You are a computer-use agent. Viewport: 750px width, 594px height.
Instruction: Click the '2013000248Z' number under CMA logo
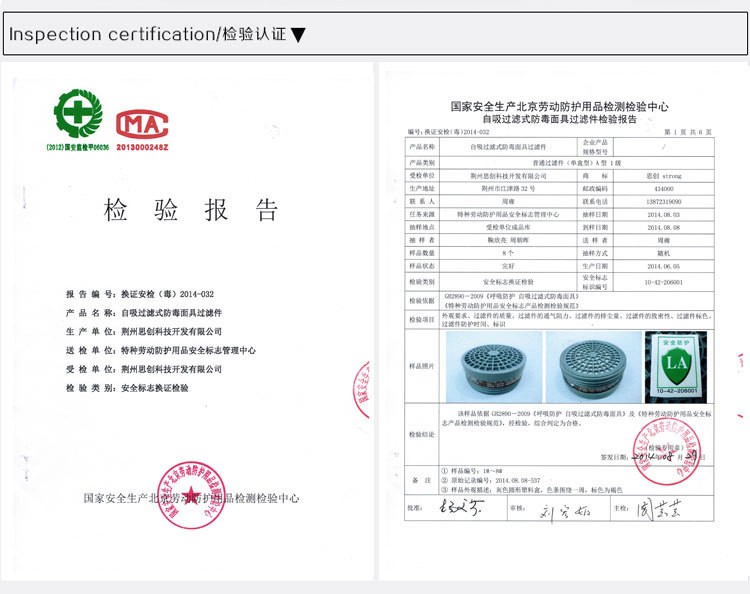click(x=142, y=147)
